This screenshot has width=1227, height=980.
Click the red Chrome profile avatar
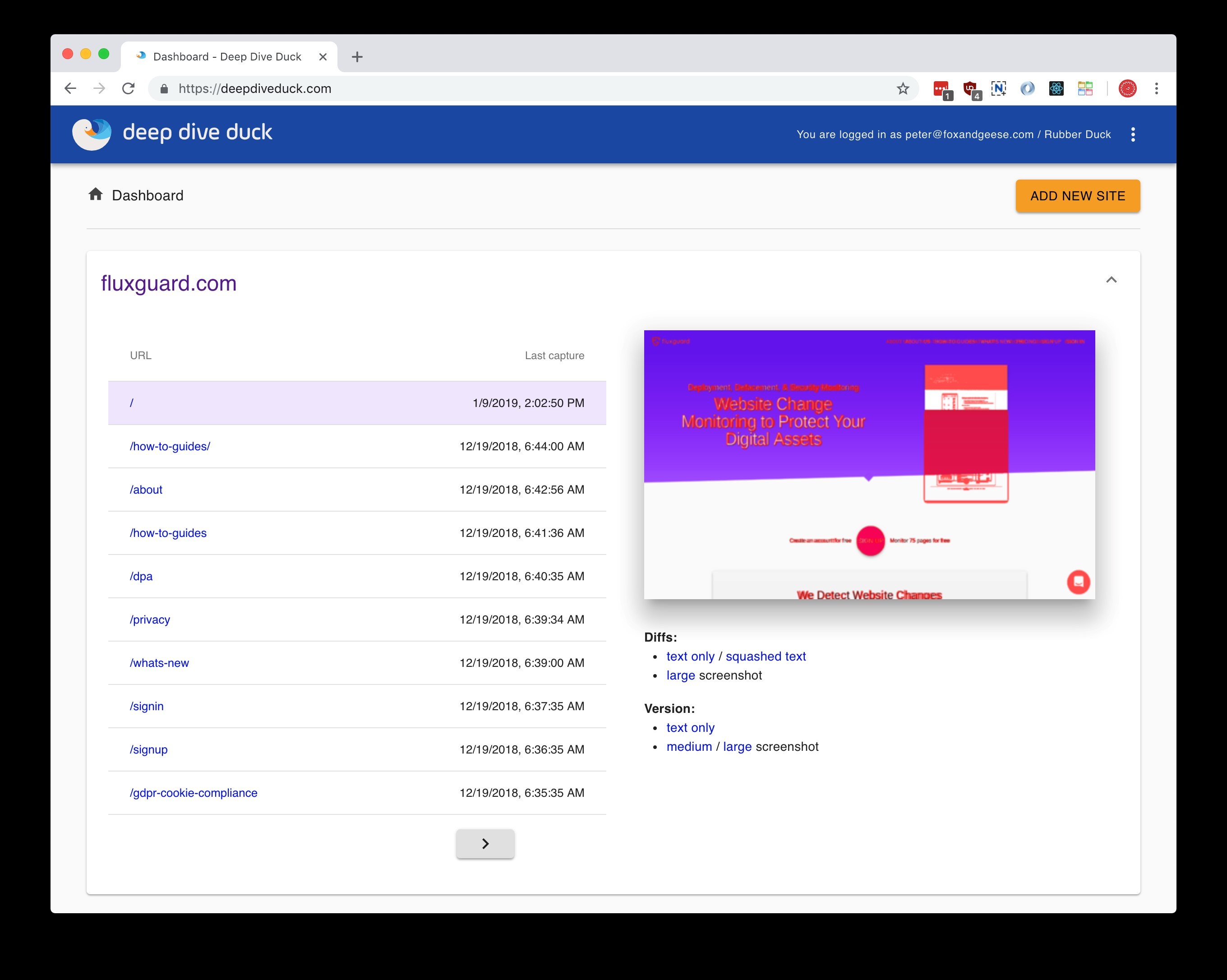click(1127, 88)
